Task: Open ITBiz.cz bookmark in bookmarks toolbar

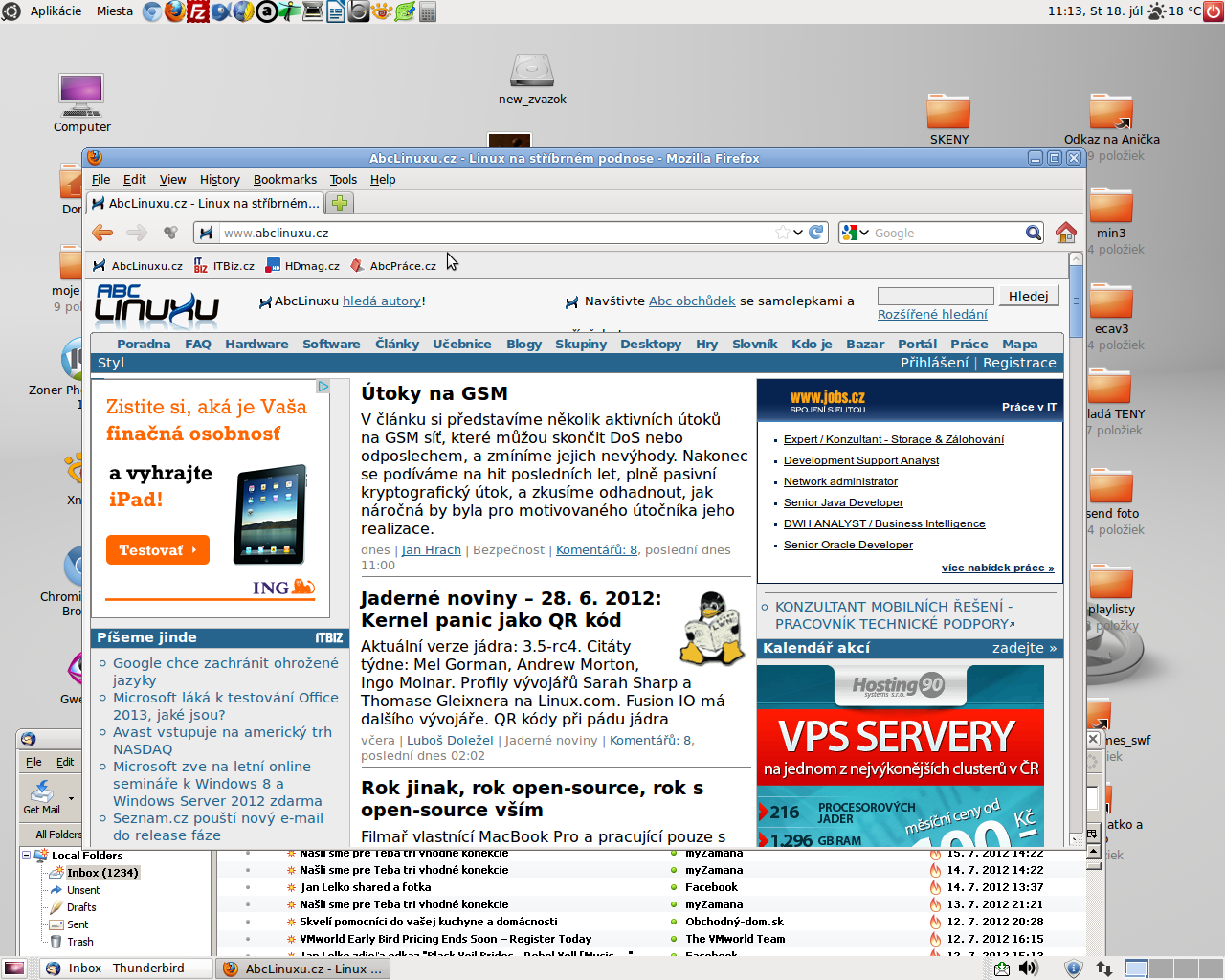Action: click(x=225, y=266)
